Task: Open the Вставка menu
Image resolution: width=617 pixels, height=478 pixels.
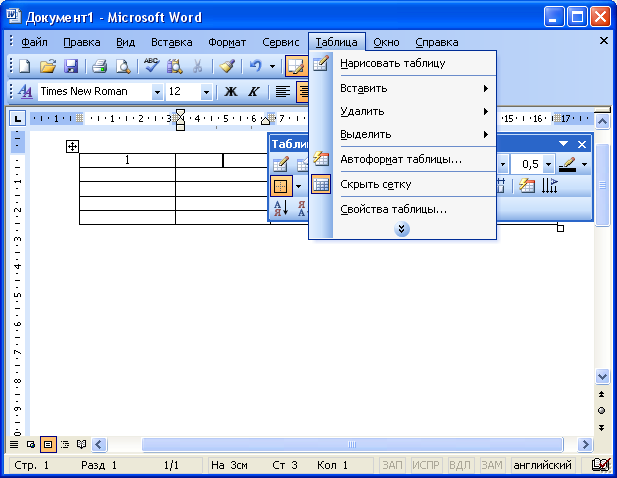Action: 172,42
